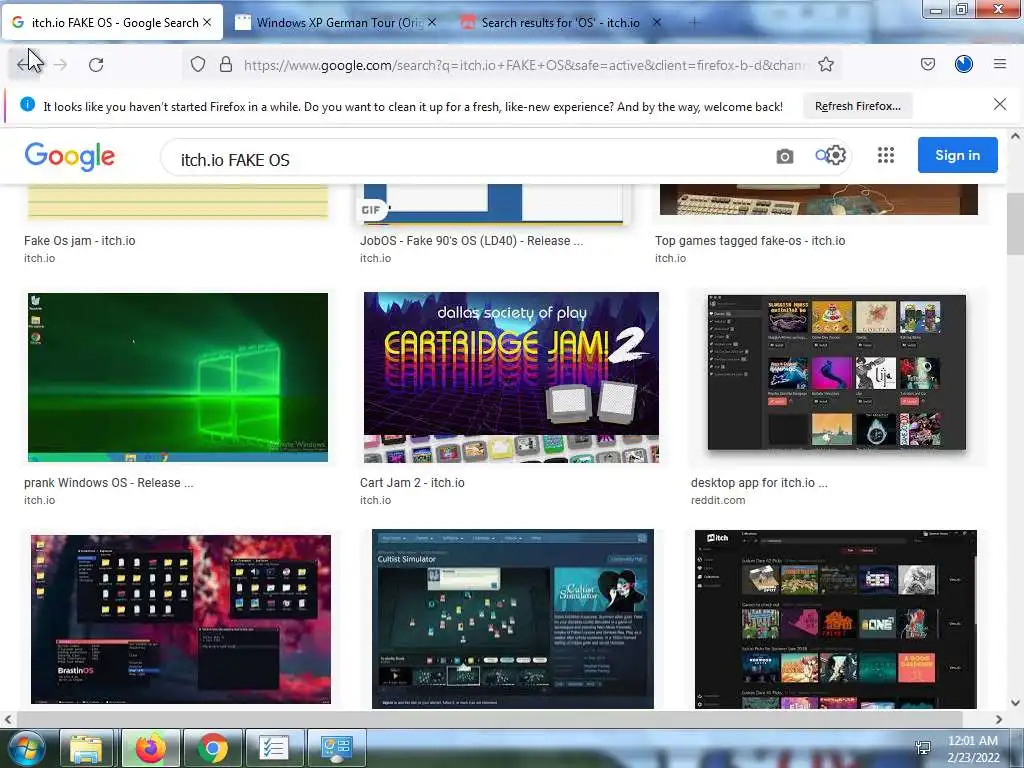Screen dimensions: 1024x768
Task: Open Cart Jam 2 - itch.io link
Action: tap(412, 483)
